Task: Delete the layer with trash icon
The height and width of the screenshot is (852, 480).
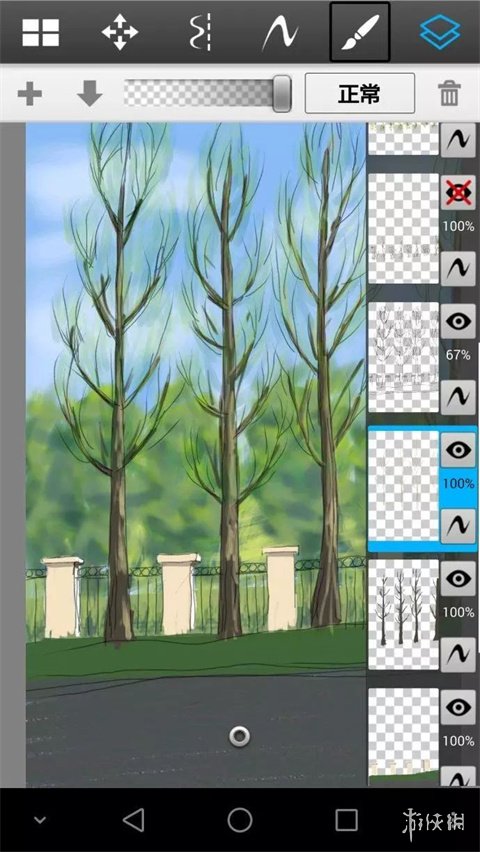Action: point(449,94)
